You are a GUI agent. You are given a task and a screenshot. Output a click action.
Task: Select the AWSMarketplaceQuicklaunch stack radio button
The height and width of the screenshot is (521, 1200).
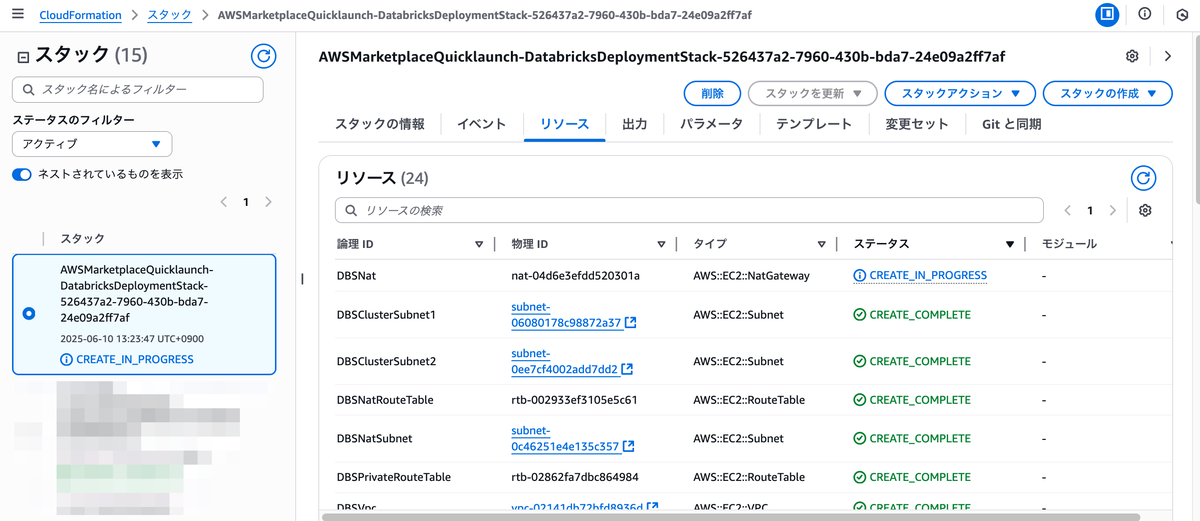[29, 314]
